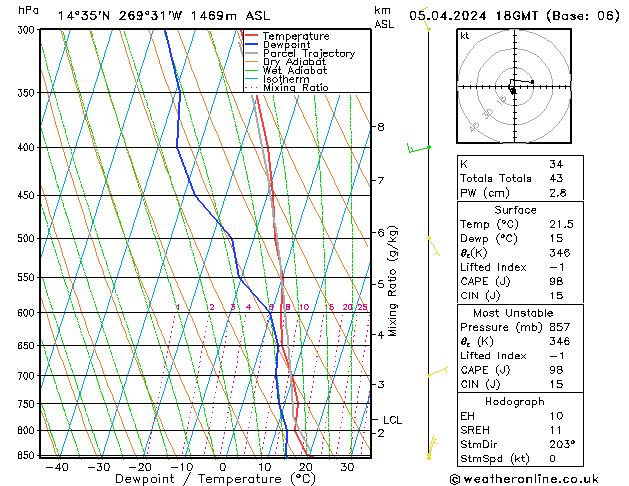Viewport: 629px width, 486px height.
Task: Click the LCL marker label
Action: tap(392, 420)
